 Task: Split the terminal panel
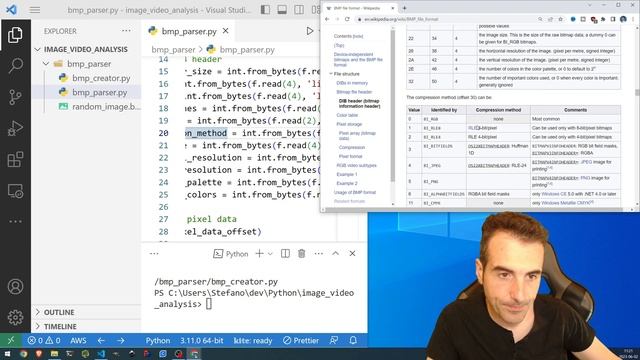tap(285, 253)
